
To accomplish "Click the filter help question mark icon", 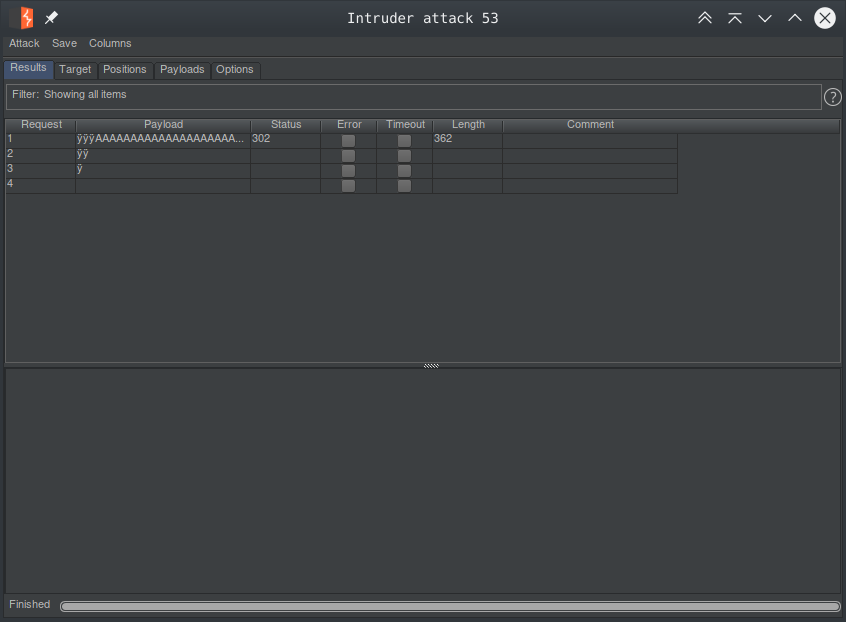I will point(832,97).
